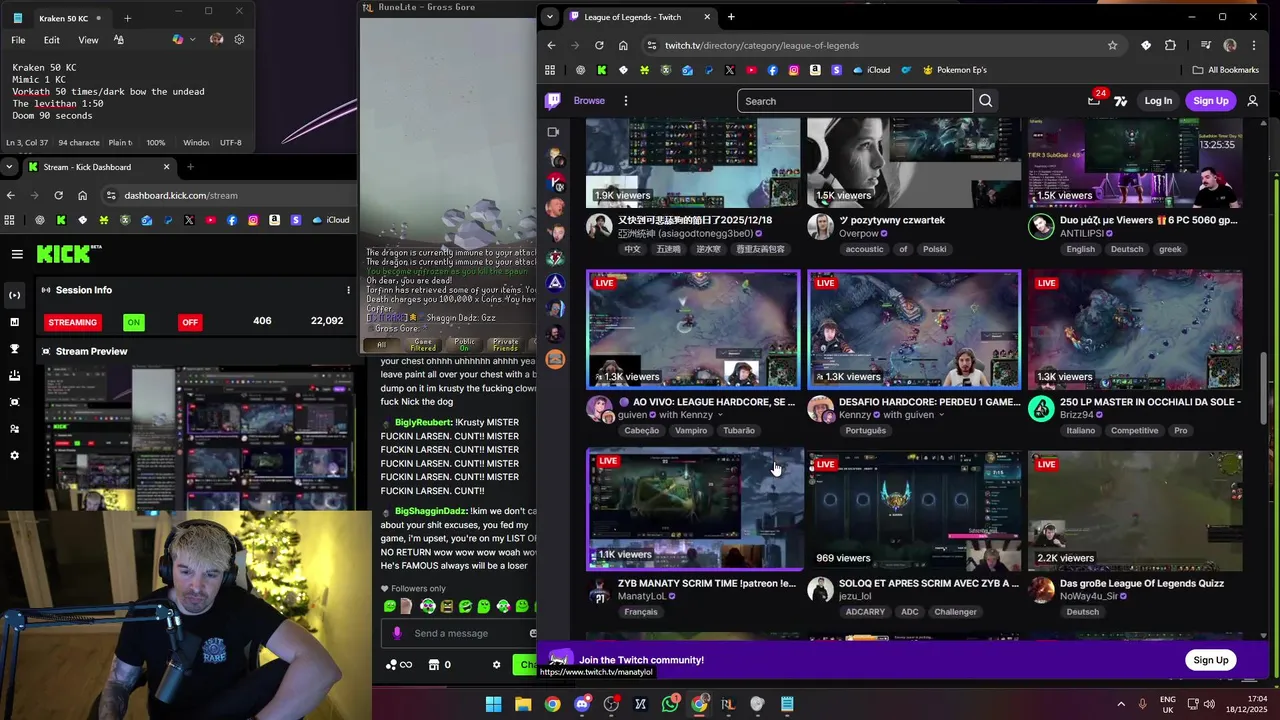Open the tab search chevron in Twitch browser
1280x720 pixels.
pyautogui.click(x=548, y=17)
